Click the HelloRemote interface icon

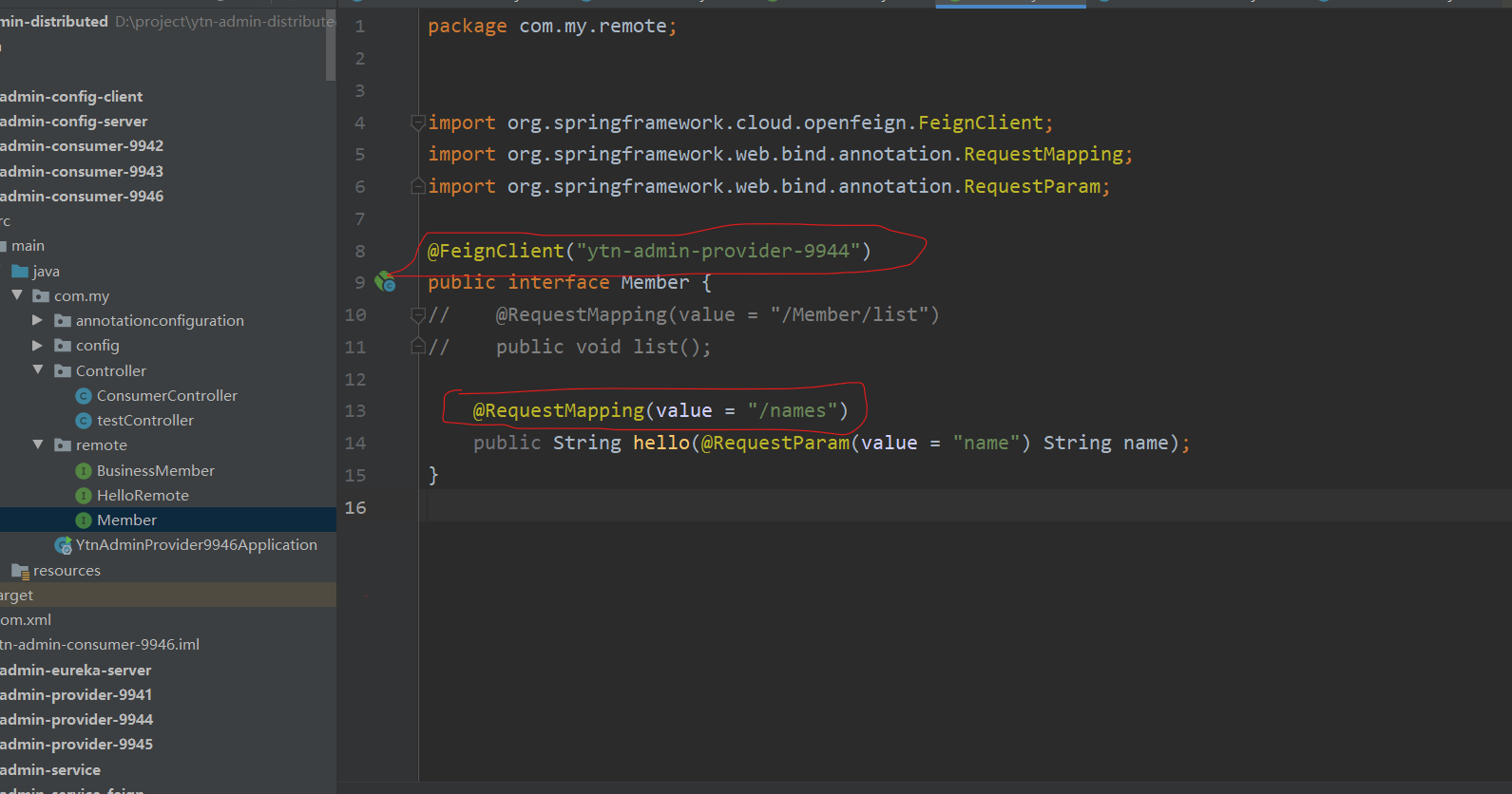tap(84, 495)
